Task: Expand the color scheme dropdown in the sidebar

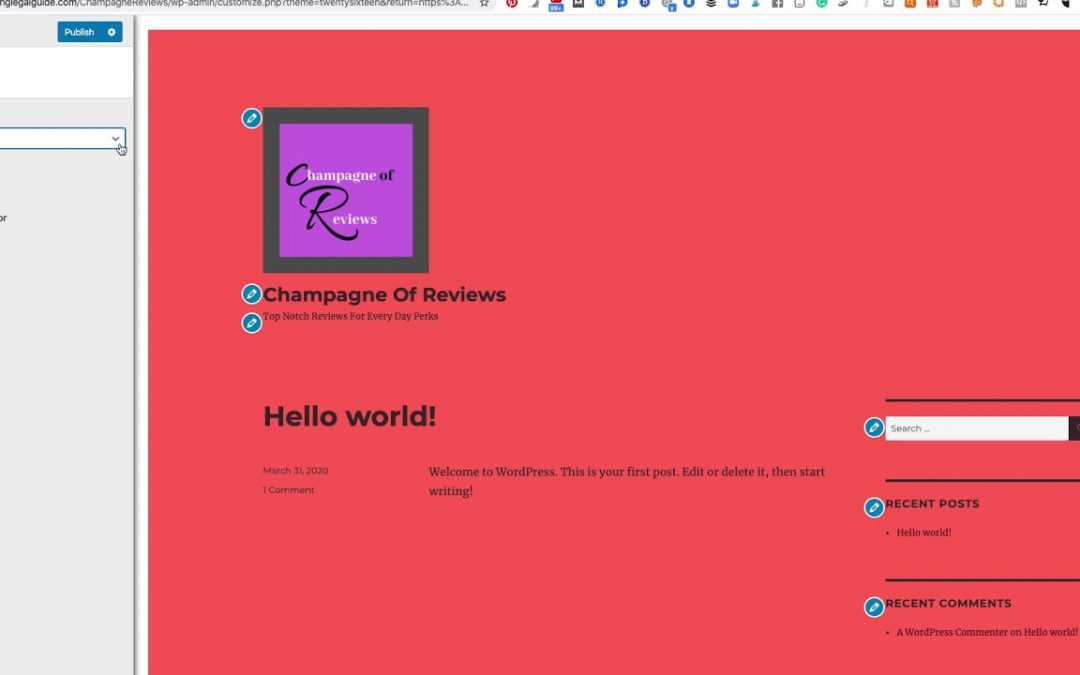Action: pyautogui.click(x=60, y=139)
